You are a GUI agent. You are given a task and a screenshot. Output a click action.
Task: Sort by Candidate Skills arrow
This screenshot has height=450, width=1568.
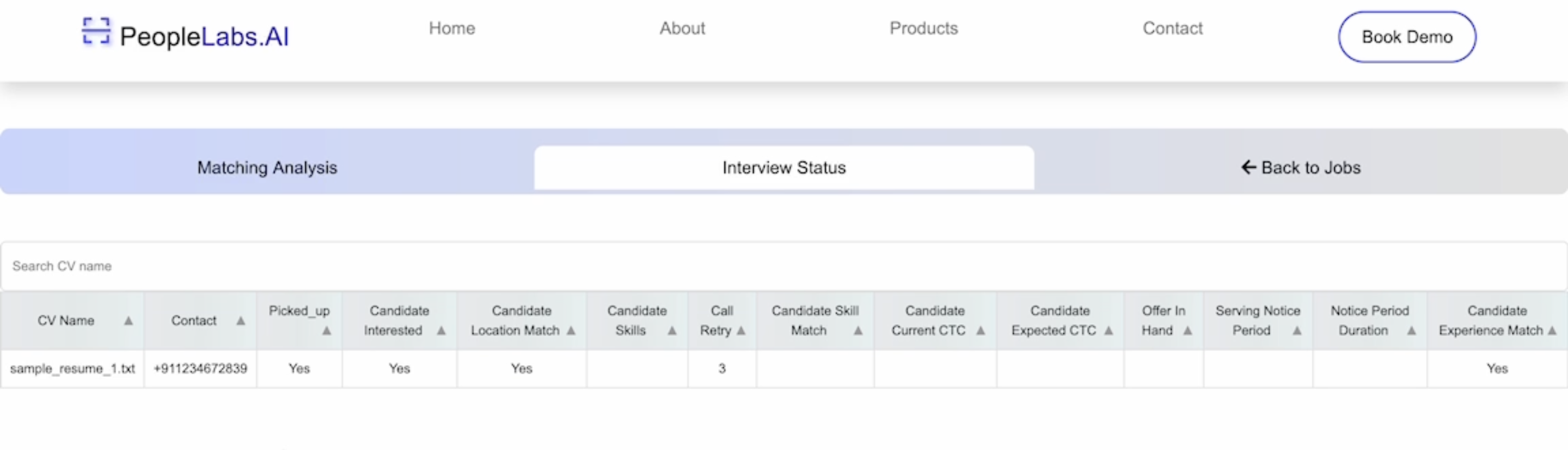[672, 331]
